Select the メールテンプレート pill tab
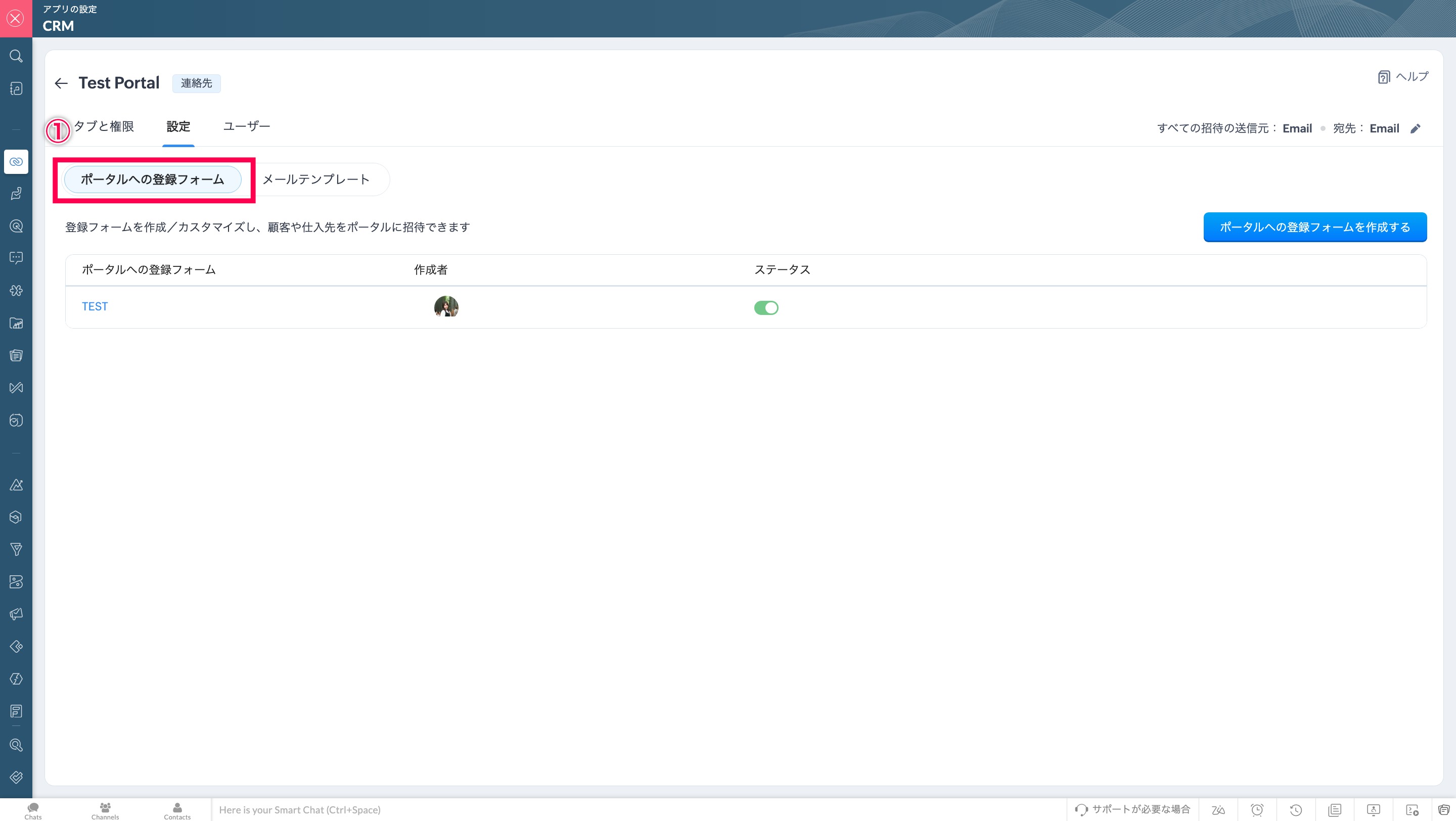Screen dimensions: 1456x821 tap(315, 179)
